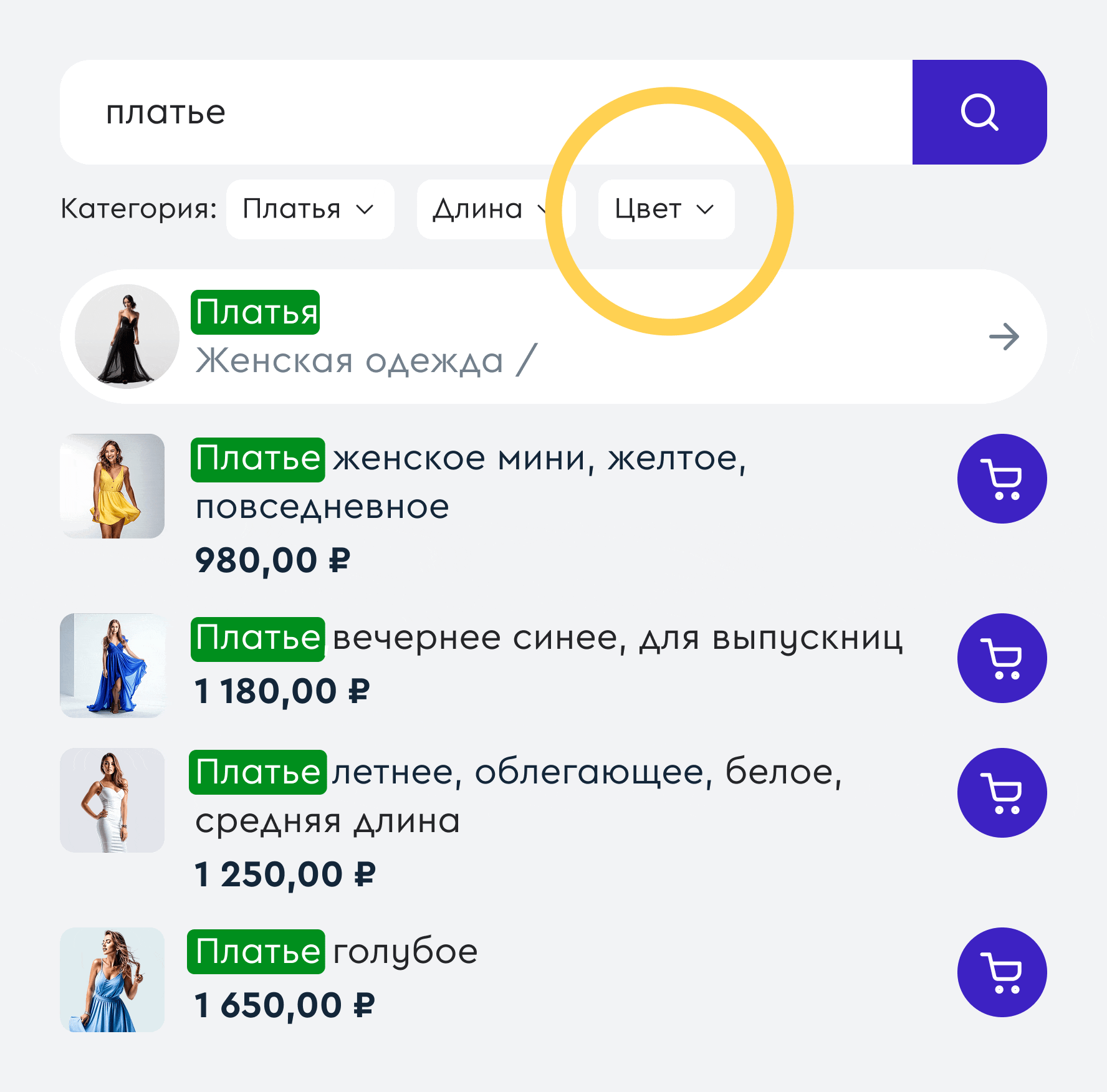Click black dress category image

[127, 337]
